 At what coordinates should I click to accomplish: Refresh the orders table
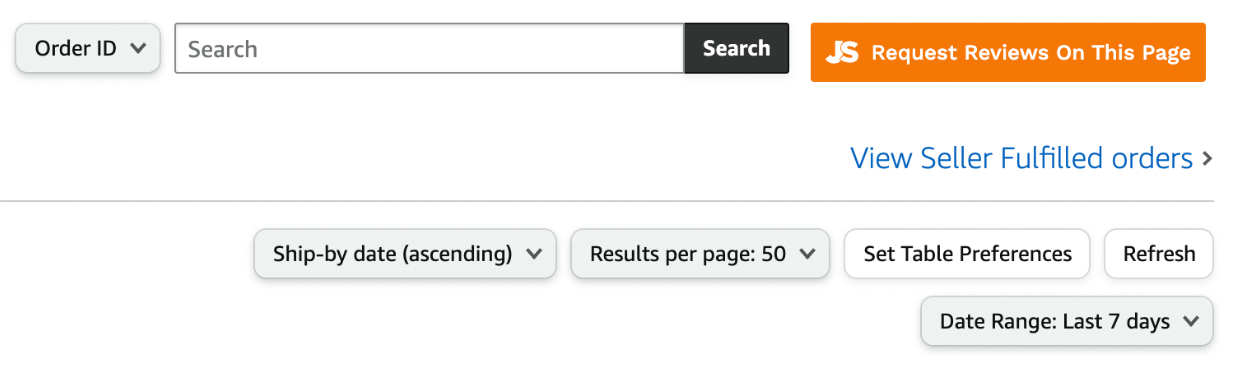[1159, 254]
